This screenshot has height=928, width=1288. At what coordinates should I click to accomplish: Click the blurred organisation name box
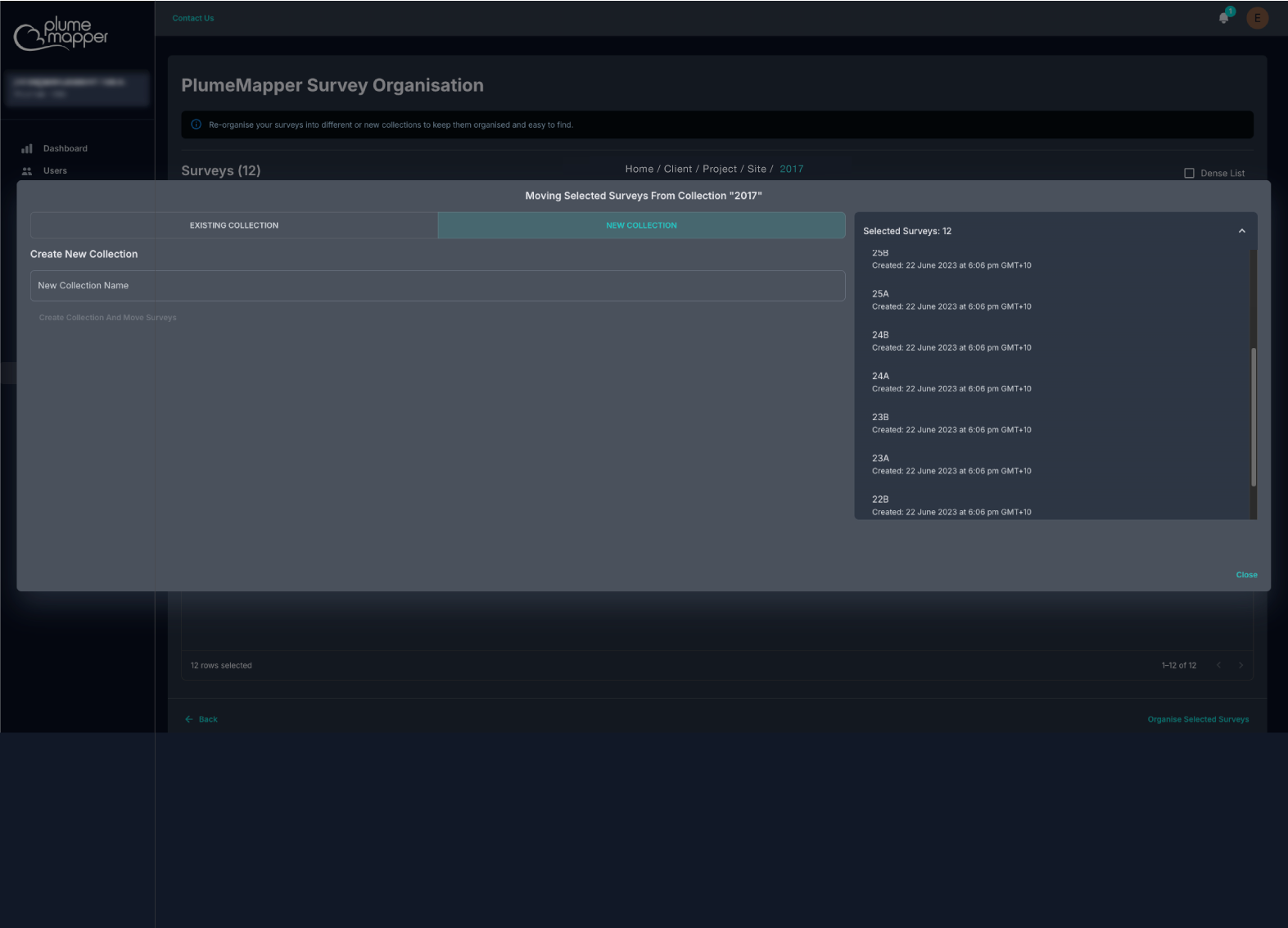coord(78,88)
